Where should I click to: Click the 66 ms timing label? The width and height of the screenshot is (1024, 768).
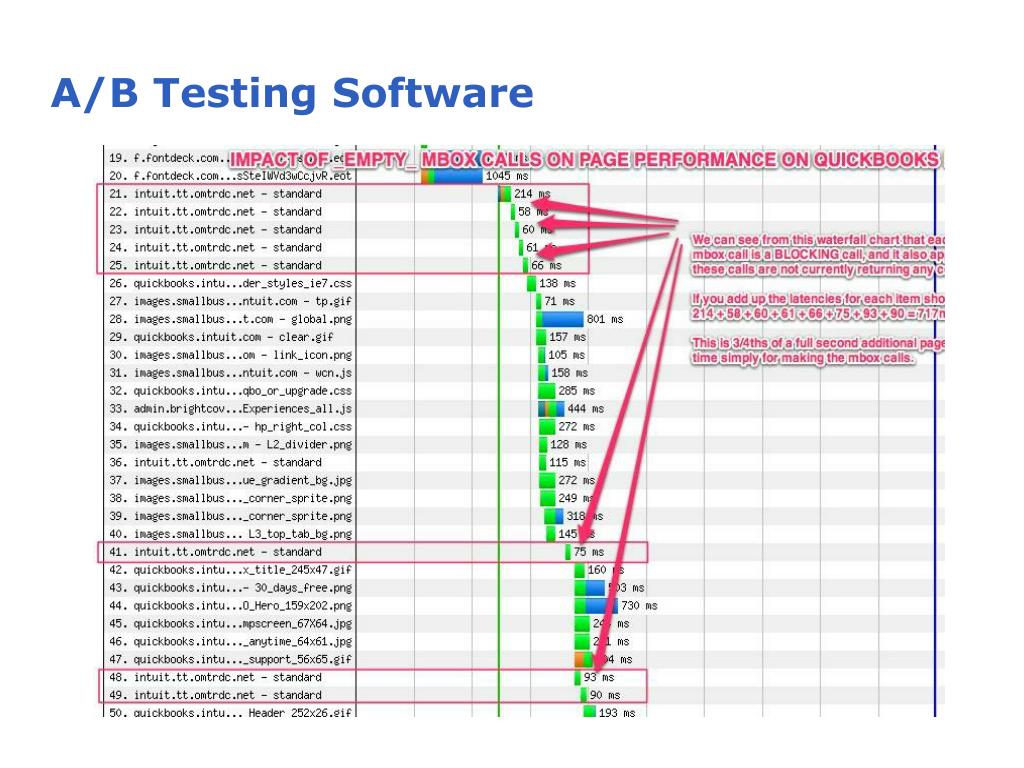[x=547, y=265]
